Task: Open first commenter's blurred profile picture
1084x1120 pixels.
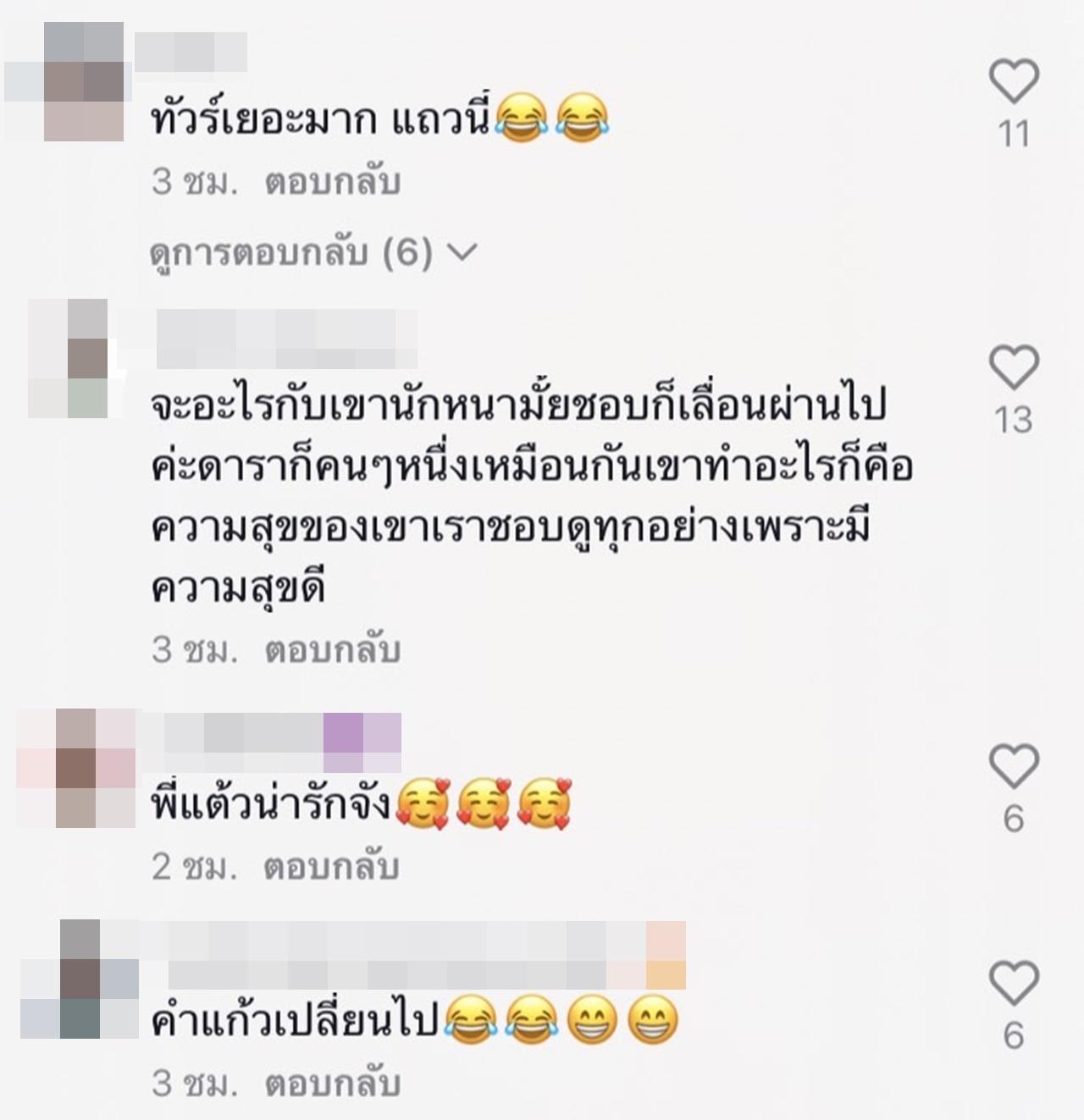Action: [64, 82]
